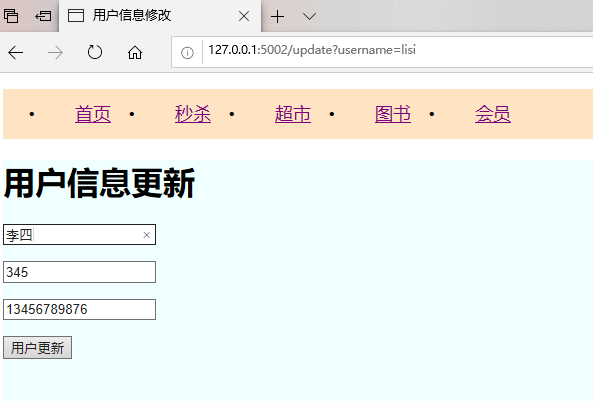Viewport: 593px width, 401px height.
Task: Clear the 李四 name field with X
Action: [x=147, y=235]
